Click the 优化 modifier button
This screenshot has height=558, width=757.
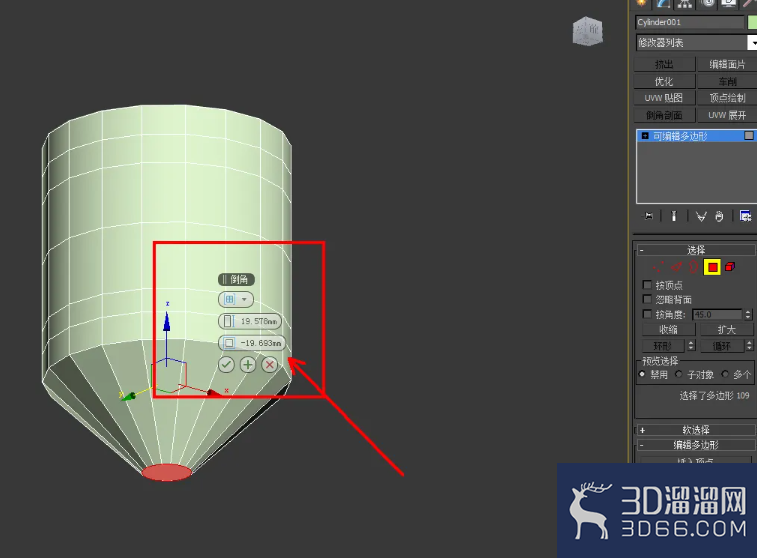pyautogui.click(x=664, y=81)
